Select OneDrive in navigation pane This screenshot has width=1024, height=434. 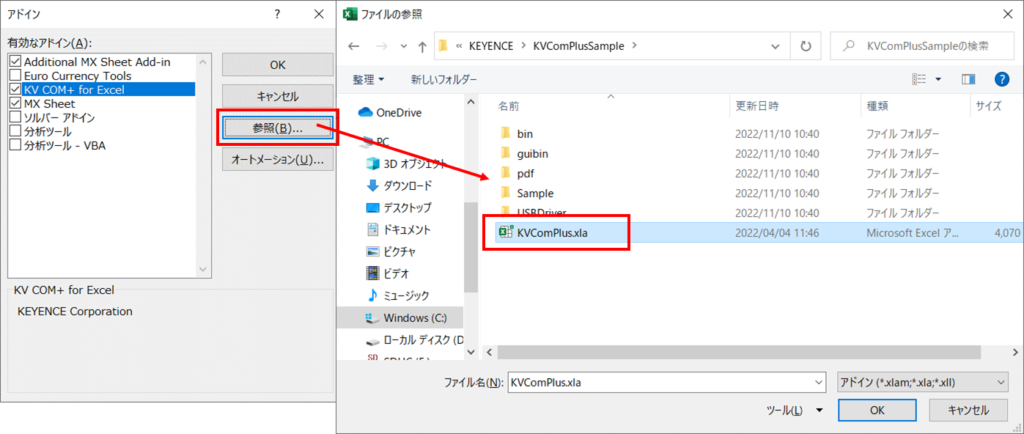(x=390, y=112)
